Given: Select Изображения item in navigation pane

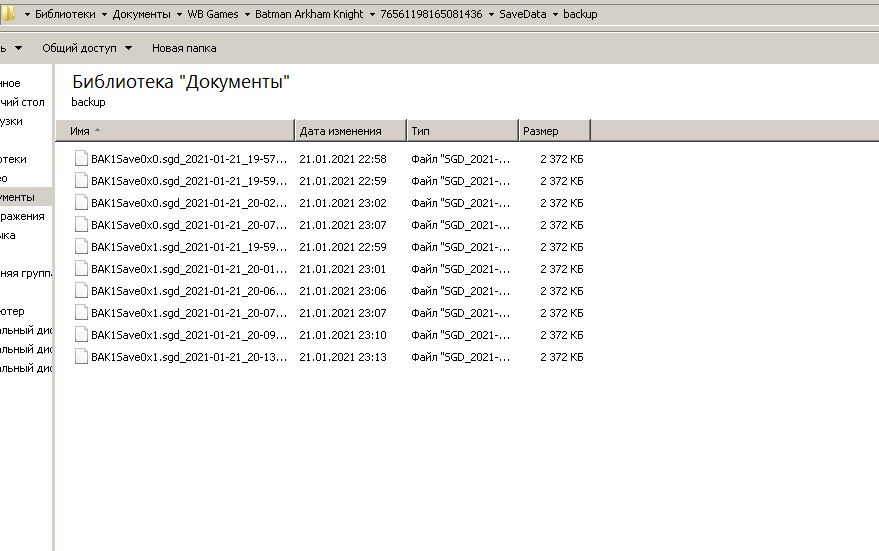Looking at the screenshot, I should pos(22,216).
